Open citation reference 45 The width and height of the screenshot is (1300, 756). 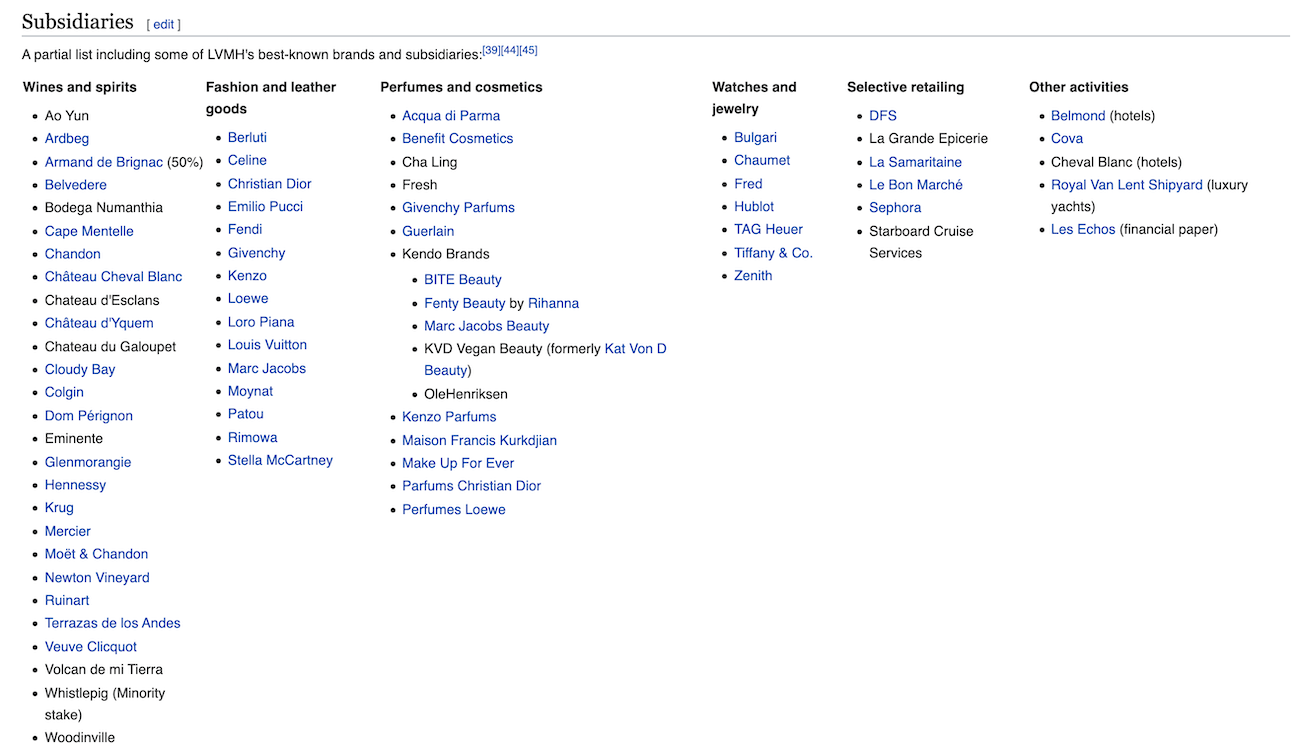(x=528, y=50)
